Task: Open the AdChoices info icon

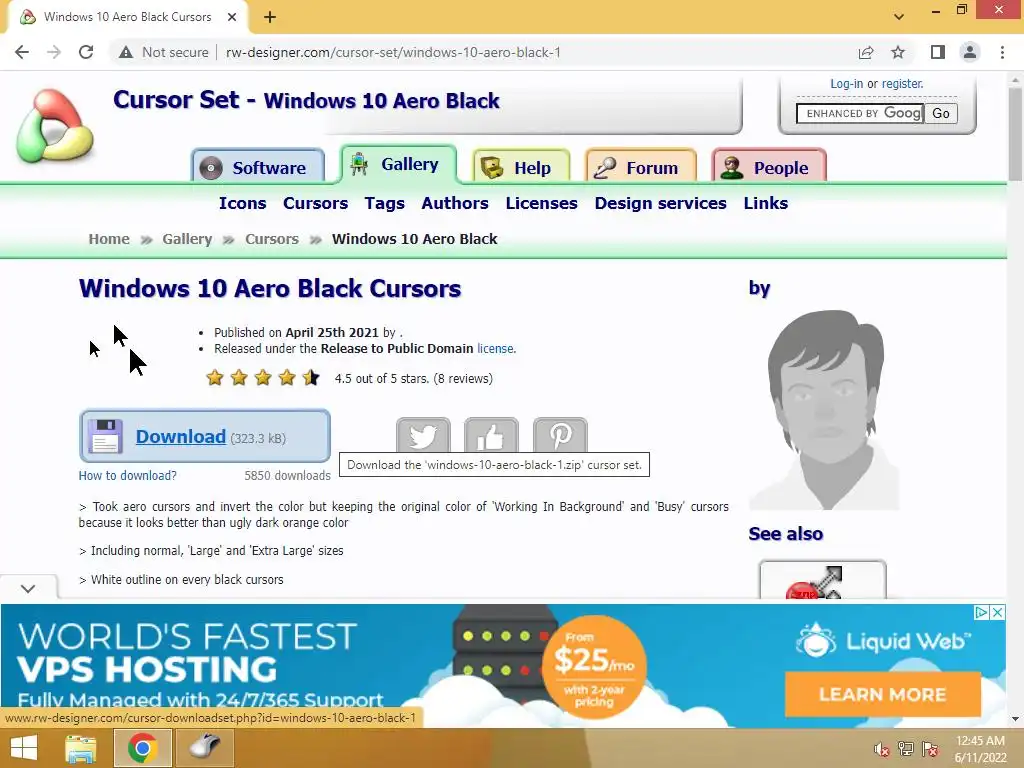Action: 982,613
